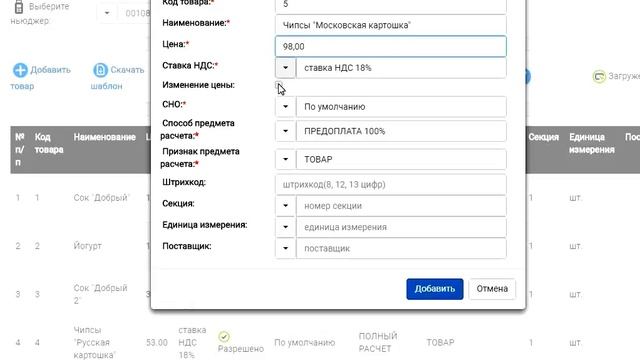Open the СНО dropdown arrow
This screenshot has width=640, height=360.
point(285,107)
